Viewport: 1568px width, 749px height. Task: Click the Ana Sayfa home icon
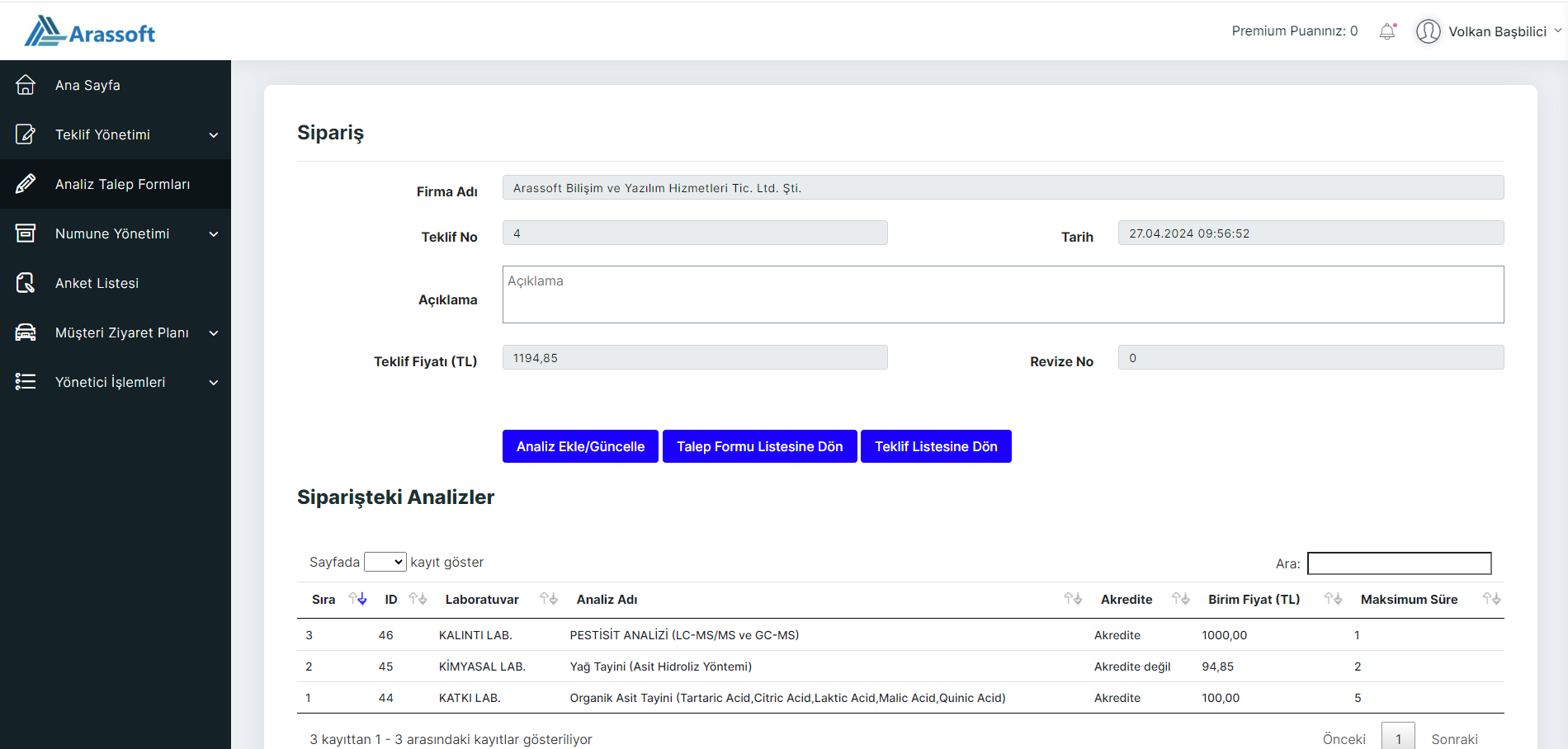pos(26,85)
